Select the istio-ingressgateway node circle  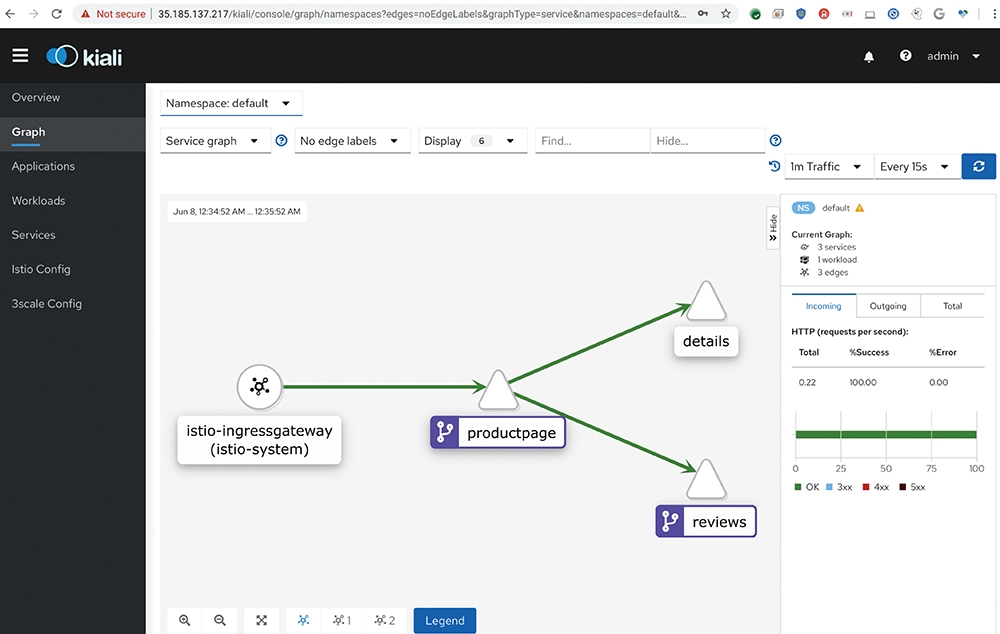point(260,387)
